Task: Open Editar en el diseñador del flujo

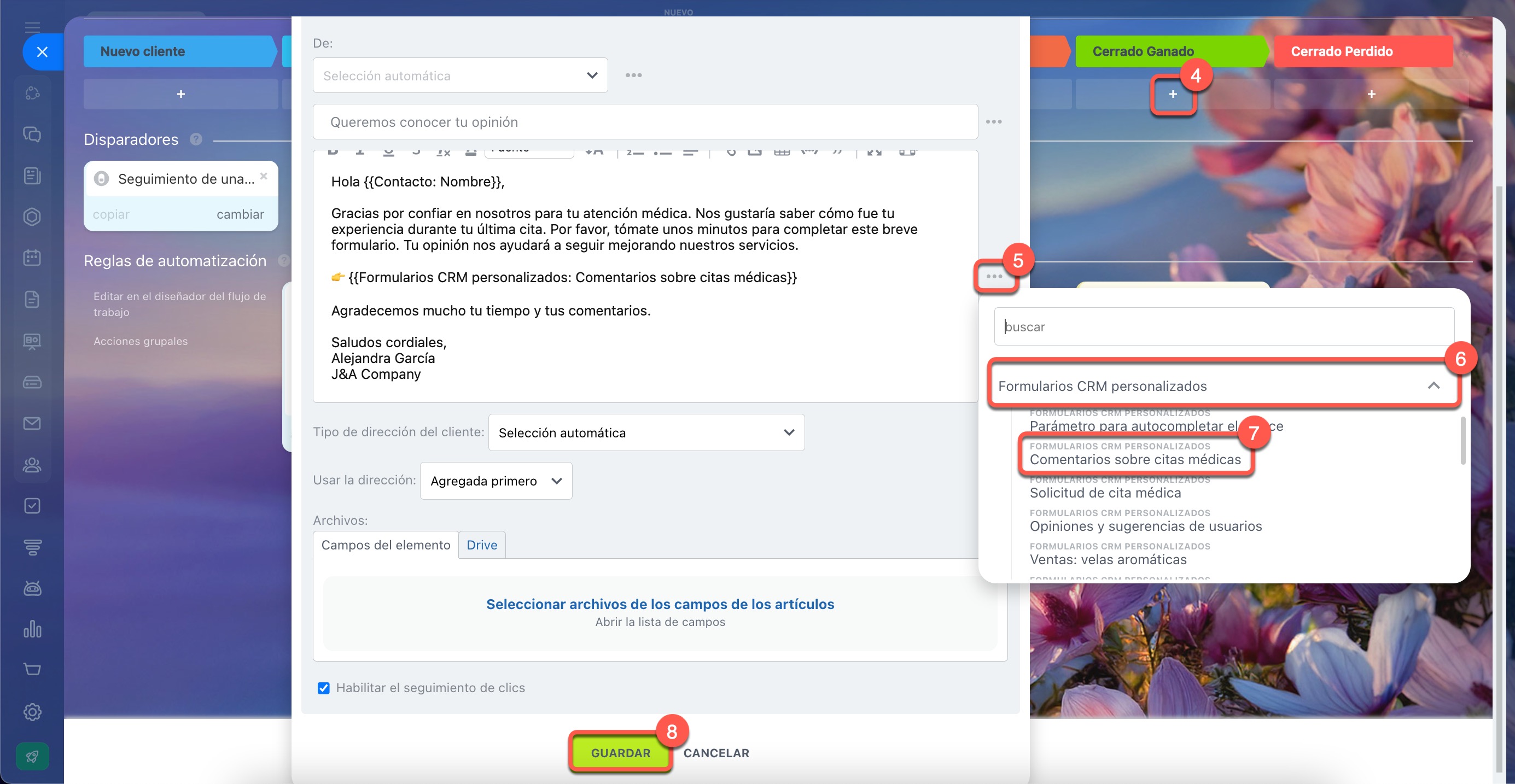Action: (x=179, y=304)
